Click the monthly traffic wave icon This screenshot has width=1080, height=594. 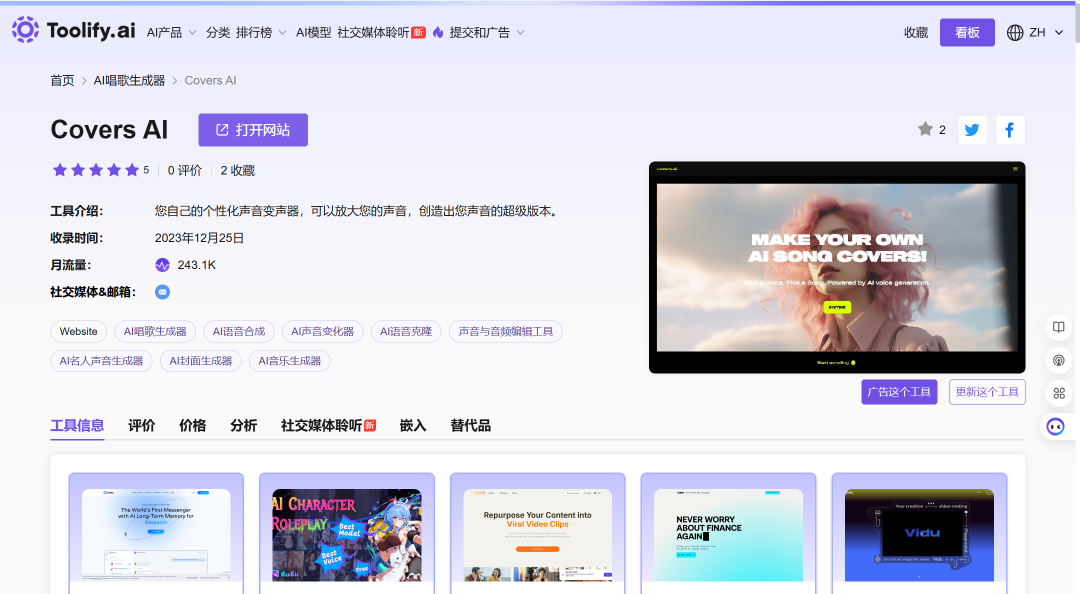pyautogui.click(x=163, y=265)
